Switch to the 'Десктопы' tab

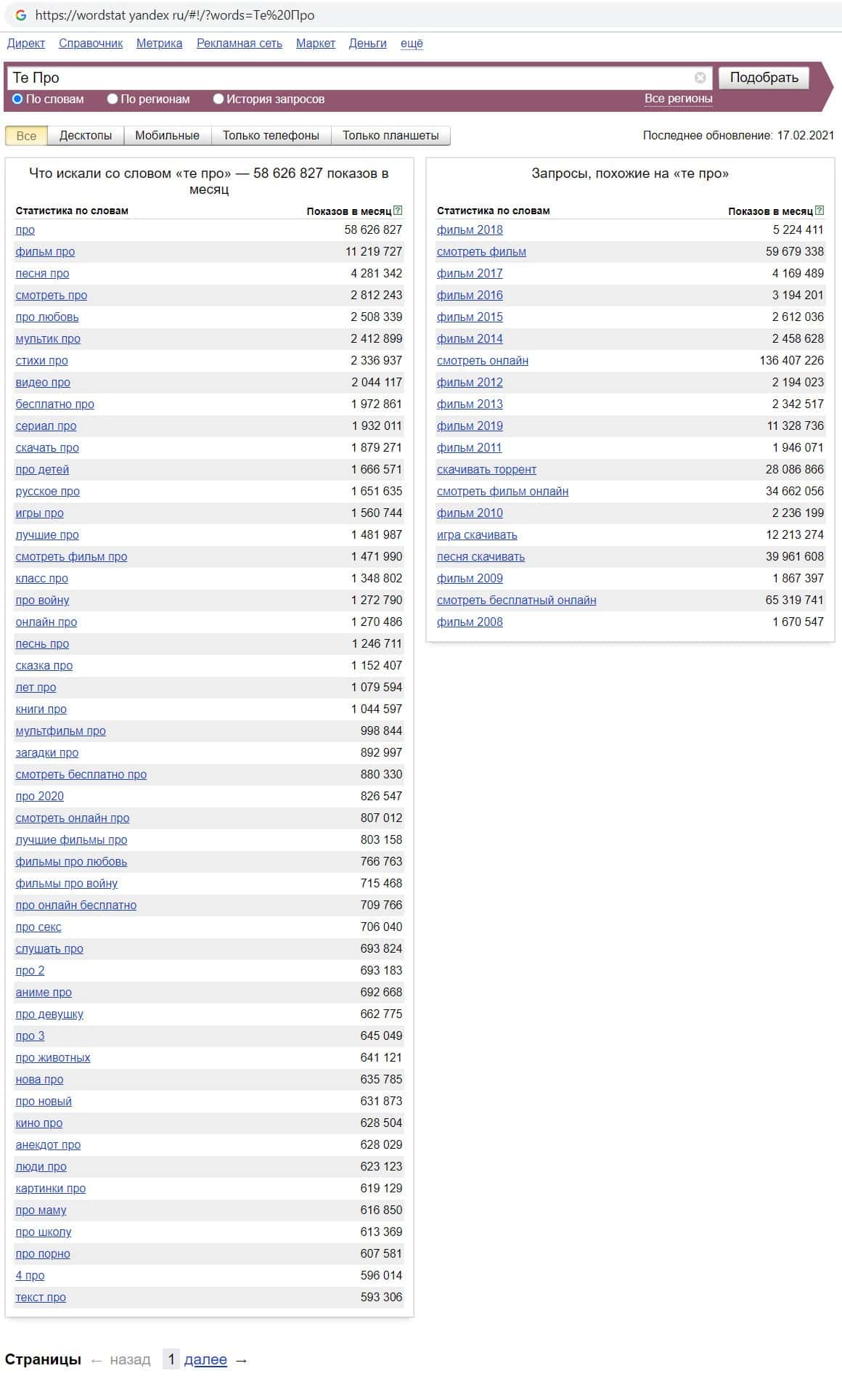tap(86, 136)
